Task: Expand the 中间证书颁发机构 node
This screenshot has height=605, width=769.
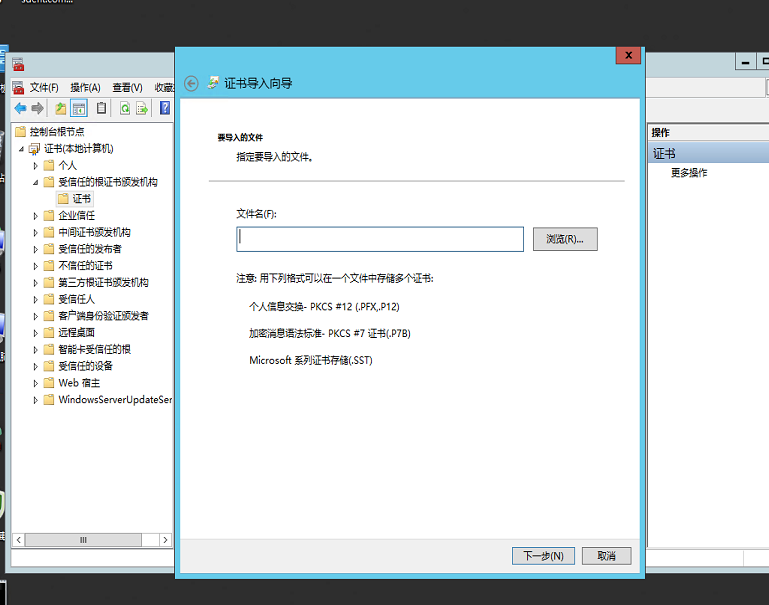Action: click(36, 232)
